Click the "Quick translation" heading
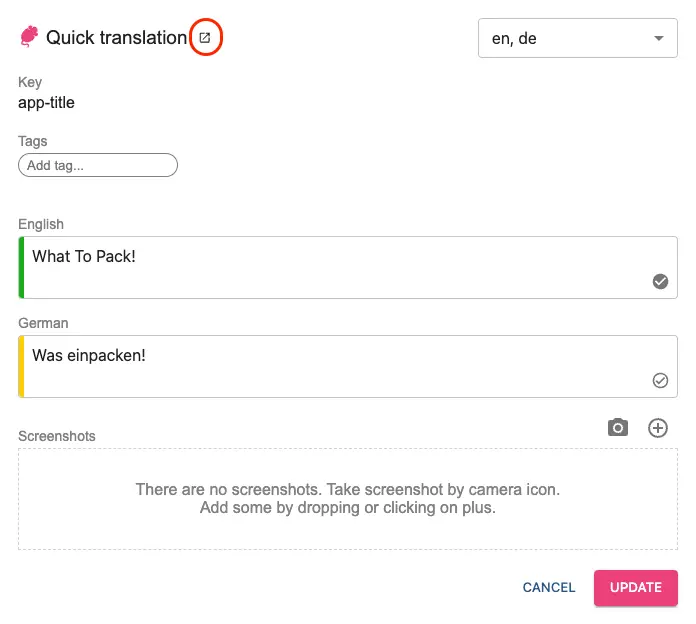This screenshot has width=696, height=624. pos(116,38)
